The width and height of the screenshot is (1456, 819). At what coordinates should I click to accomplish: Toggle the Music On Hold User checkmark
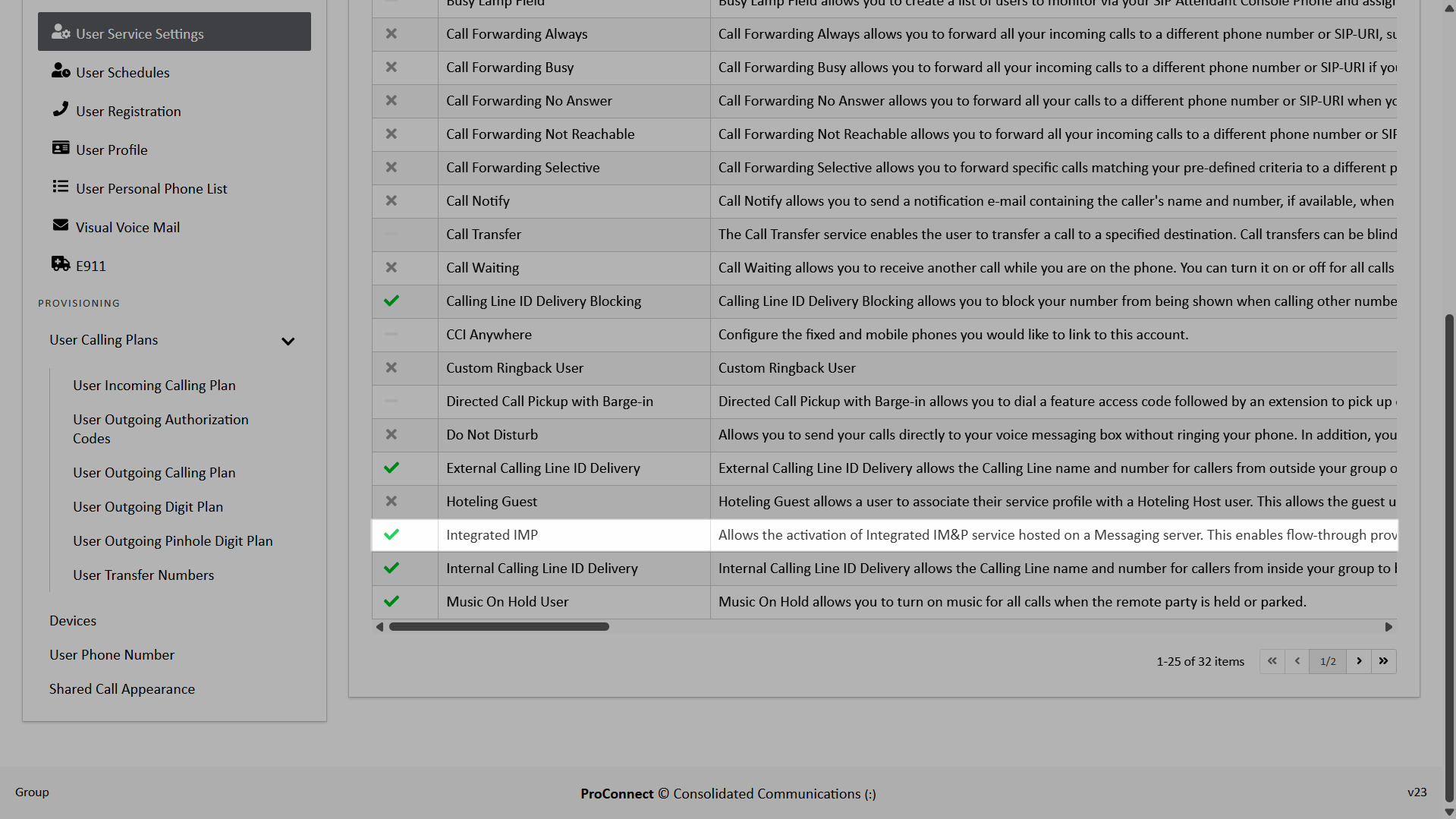point(392,602)
